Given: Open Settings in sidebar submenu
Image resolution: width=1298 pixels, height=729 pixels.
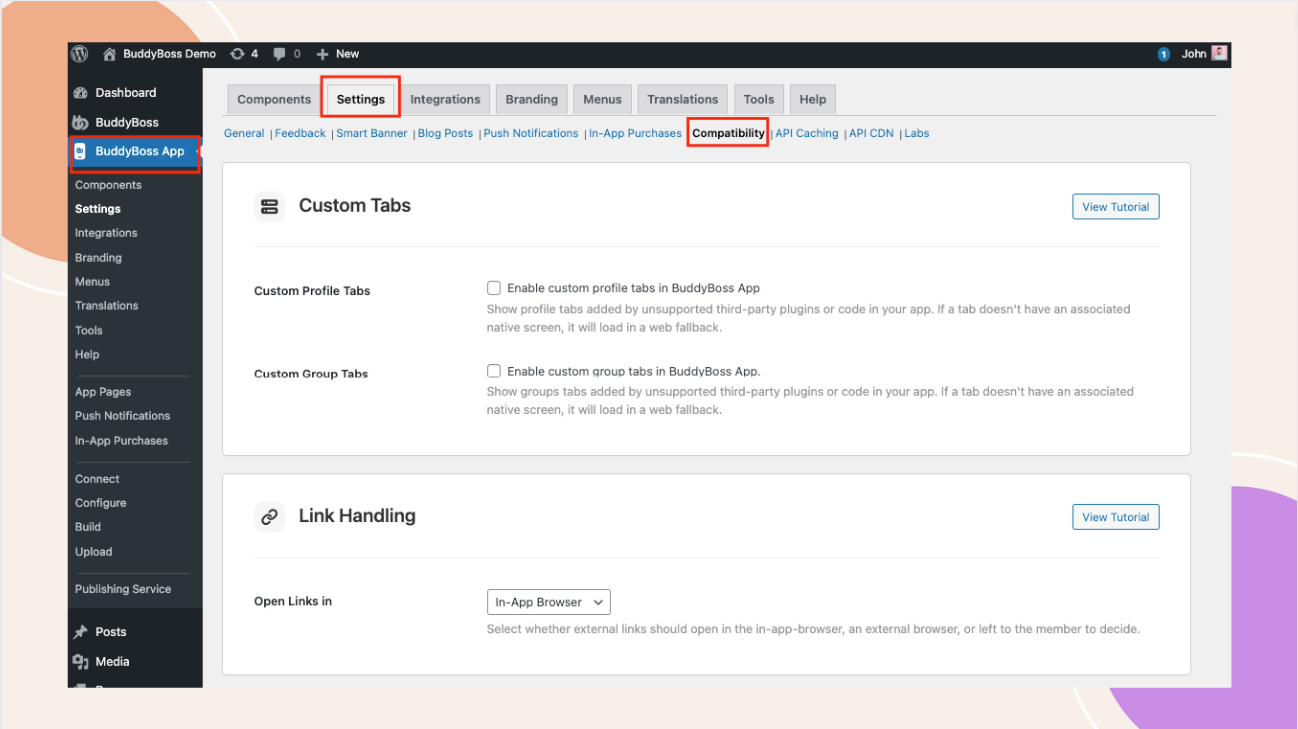Looking at the screenshot, I should coord(98,209).
